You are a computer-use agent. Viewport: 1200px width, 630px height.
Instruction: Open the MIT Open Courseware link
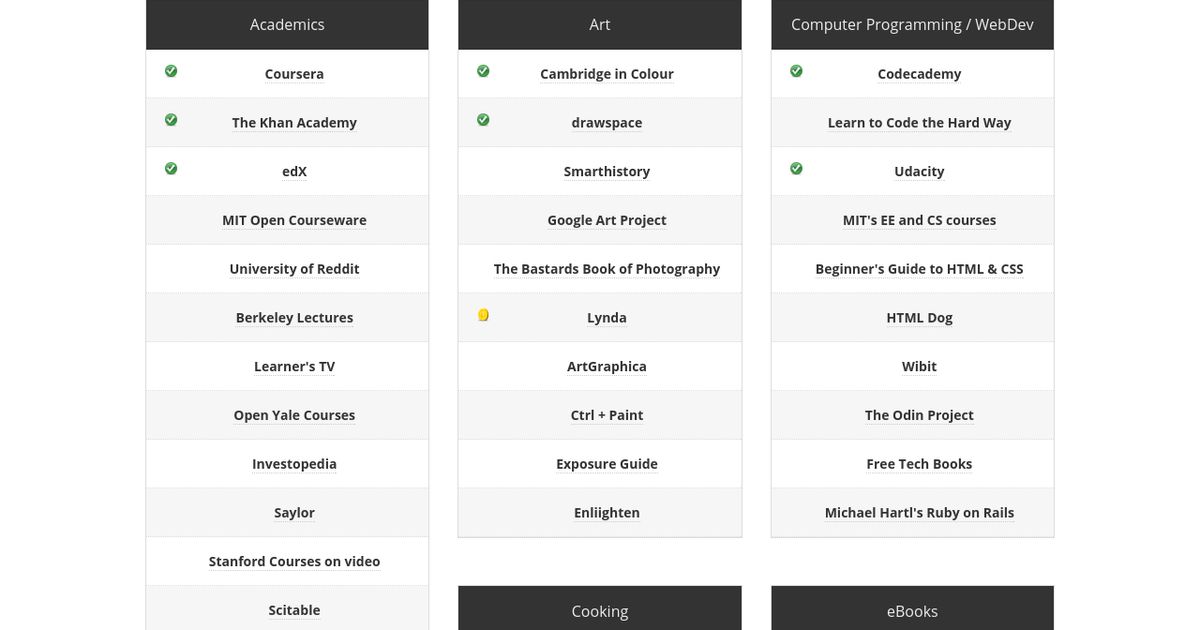(x=294, y=220)
